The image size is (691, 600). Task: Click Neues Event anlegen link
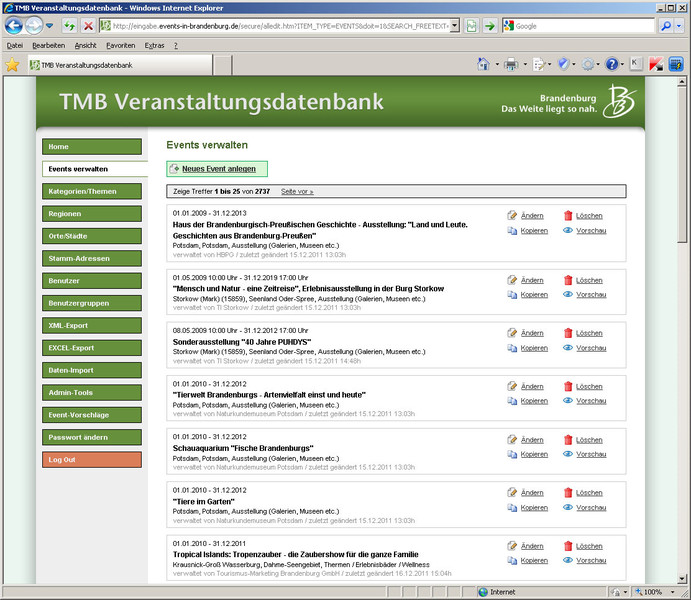tap(219, 169)
